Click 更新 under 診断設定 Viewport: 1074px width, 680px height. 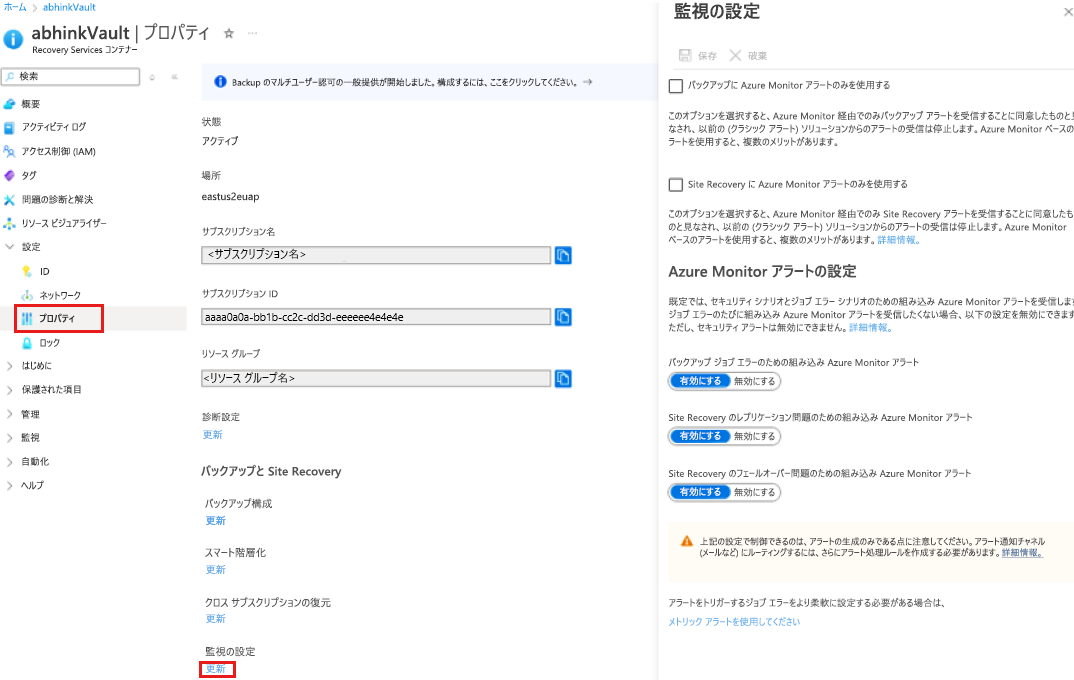[x=212, y=435]
